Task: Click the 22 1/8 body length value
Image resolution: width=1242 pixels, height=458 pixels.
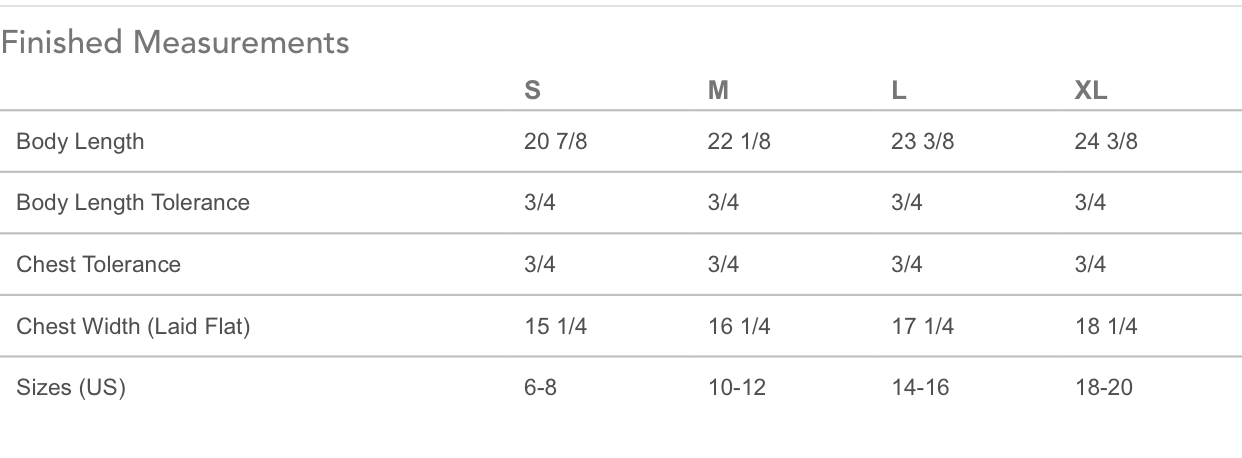Action: [738, 142]
